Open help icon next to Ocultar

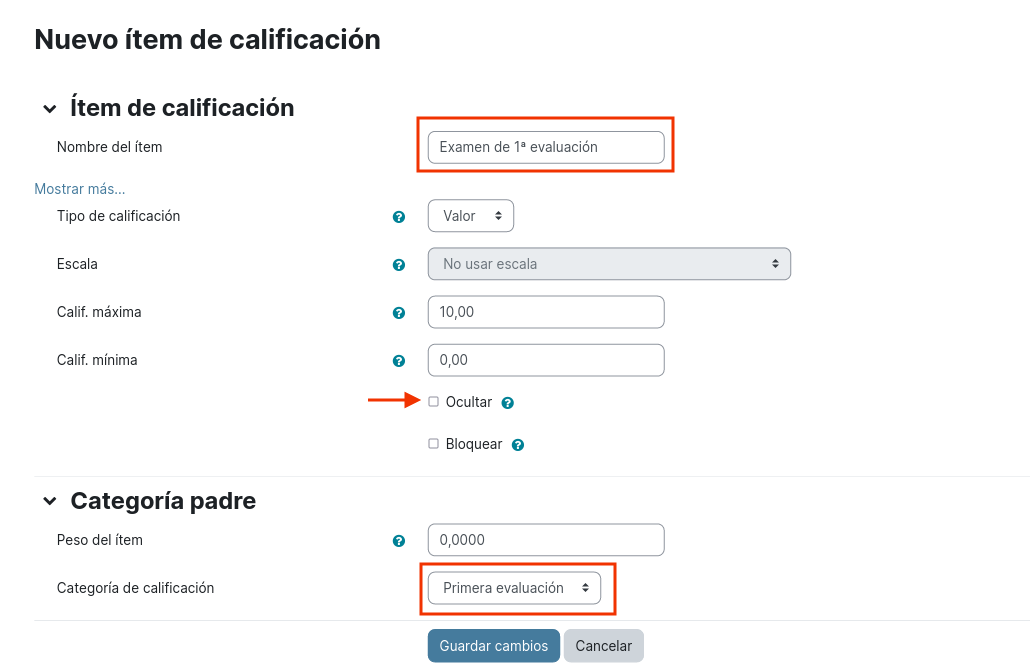pos(508,403)
